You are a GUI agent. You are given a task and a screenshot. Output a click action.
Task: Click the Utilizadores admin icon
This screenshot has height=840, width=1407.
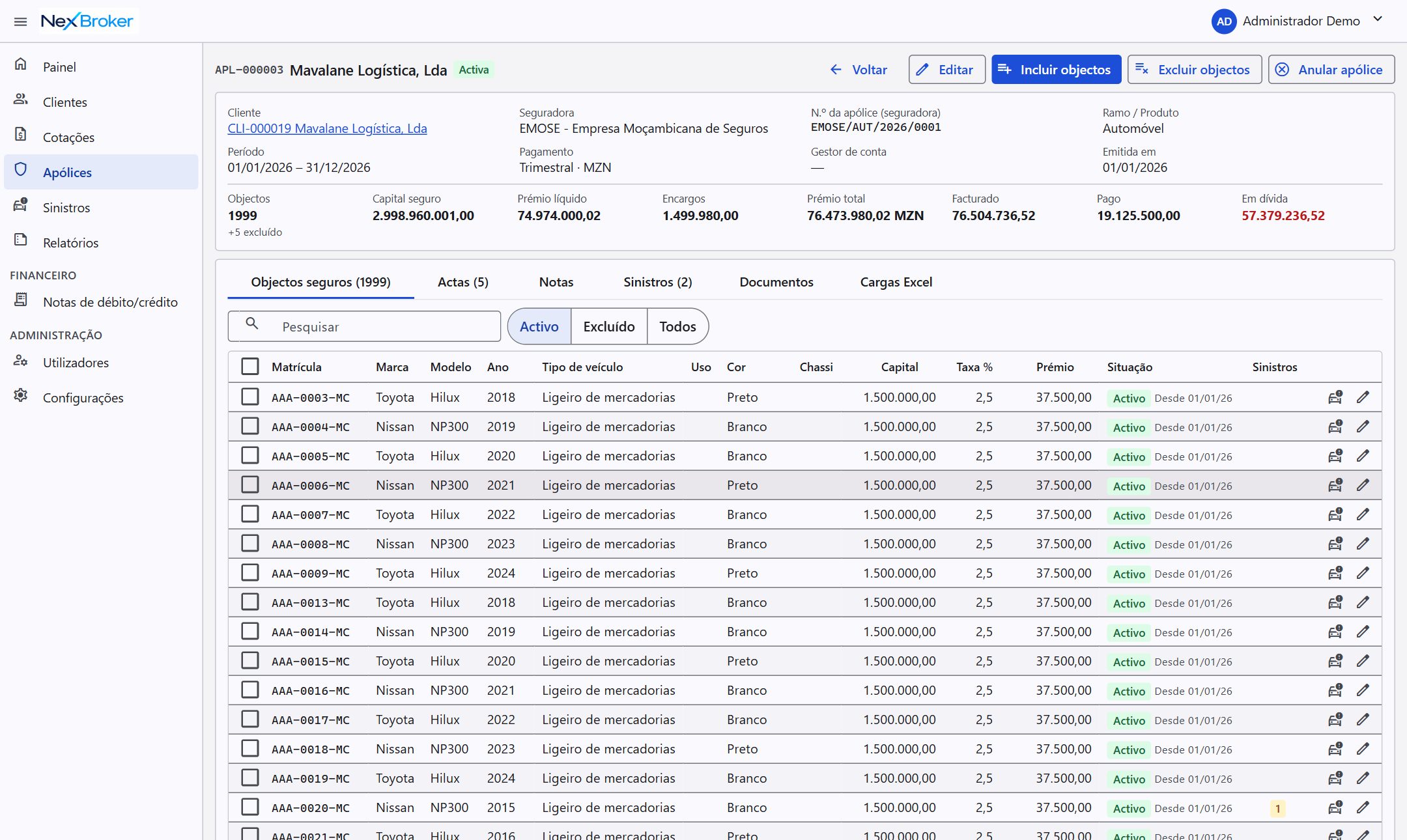pos(21,360)
